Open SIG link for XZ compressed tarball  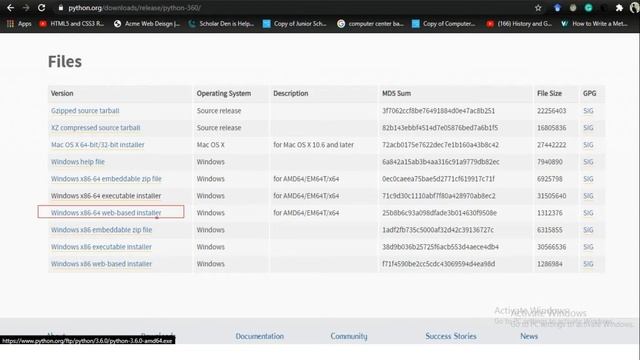click(588, 128)
